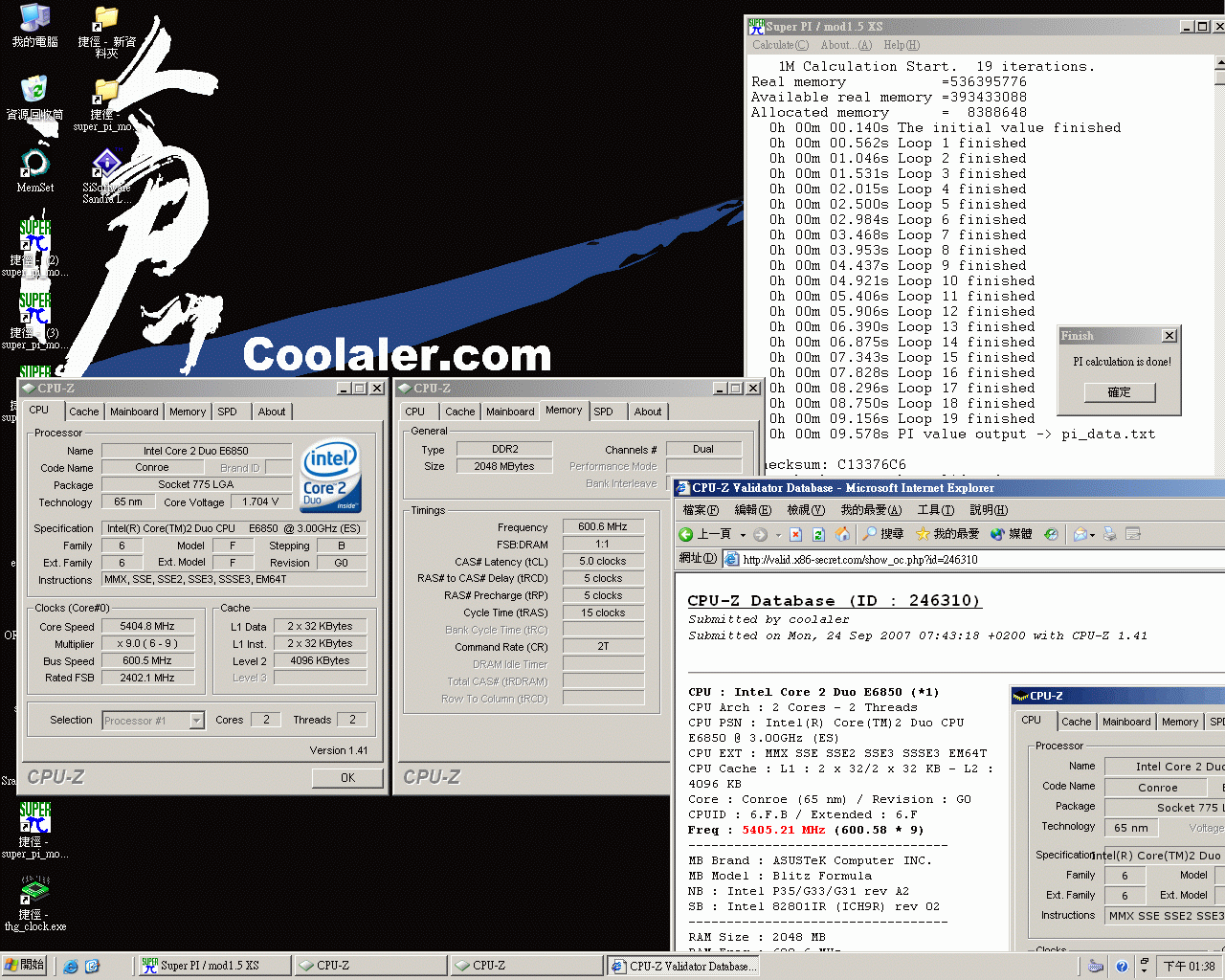Click CPU-Z Database (ID : 246310) heading

click(835, 601)
